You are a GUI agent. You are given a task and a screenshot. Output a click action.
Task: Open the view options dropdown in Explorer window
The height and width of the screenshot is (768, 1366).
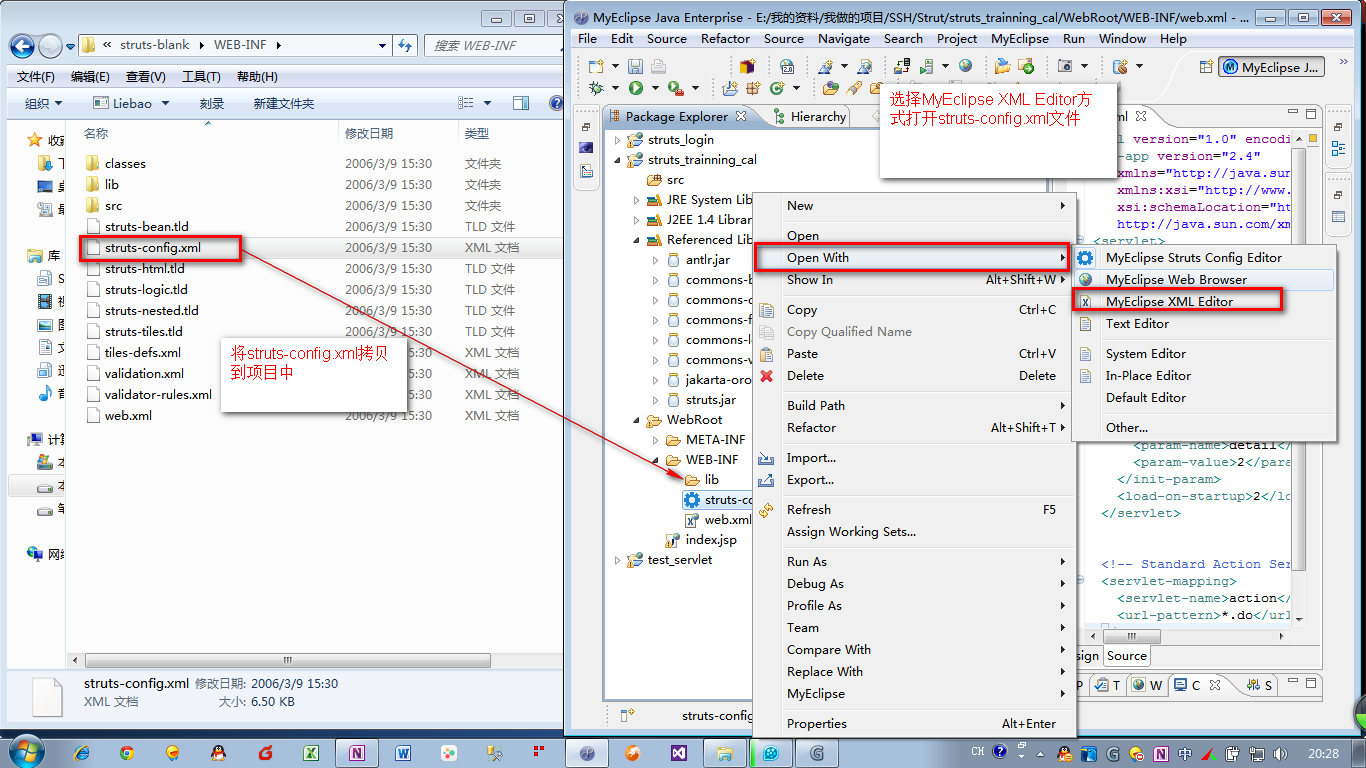[x=489, y=103]
